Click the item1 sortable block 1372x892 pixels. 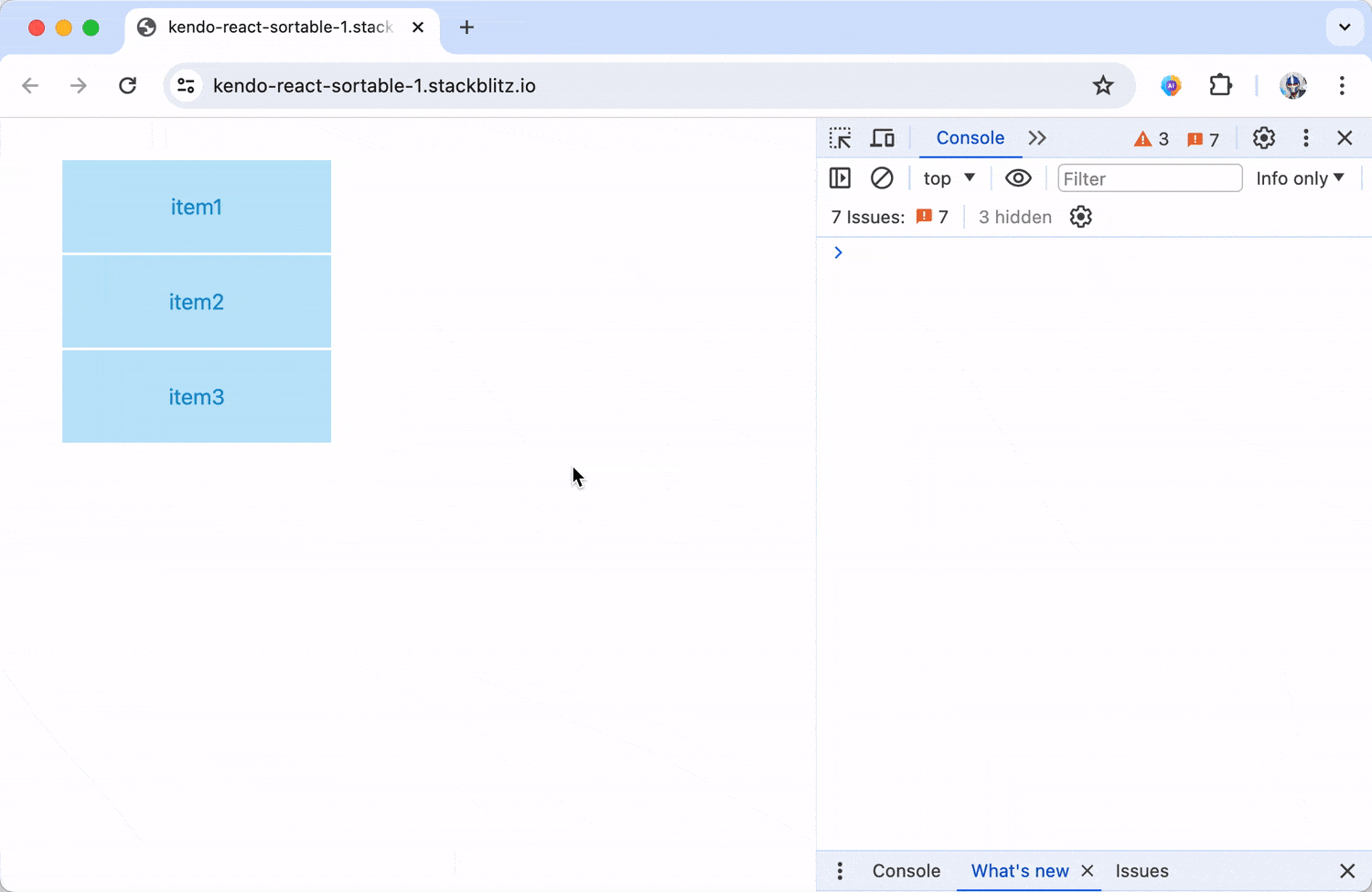[x=197, y=207]
